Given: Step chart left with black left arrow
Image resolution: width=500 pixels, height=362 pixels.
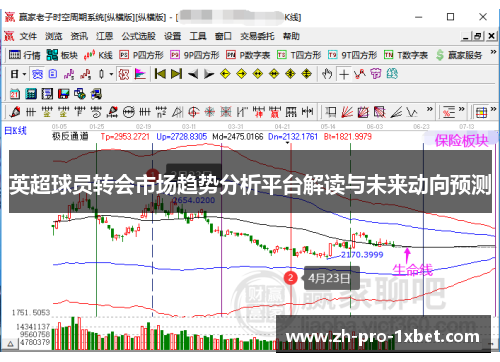Looking at the screenshot, I should [x=193, y=74].
